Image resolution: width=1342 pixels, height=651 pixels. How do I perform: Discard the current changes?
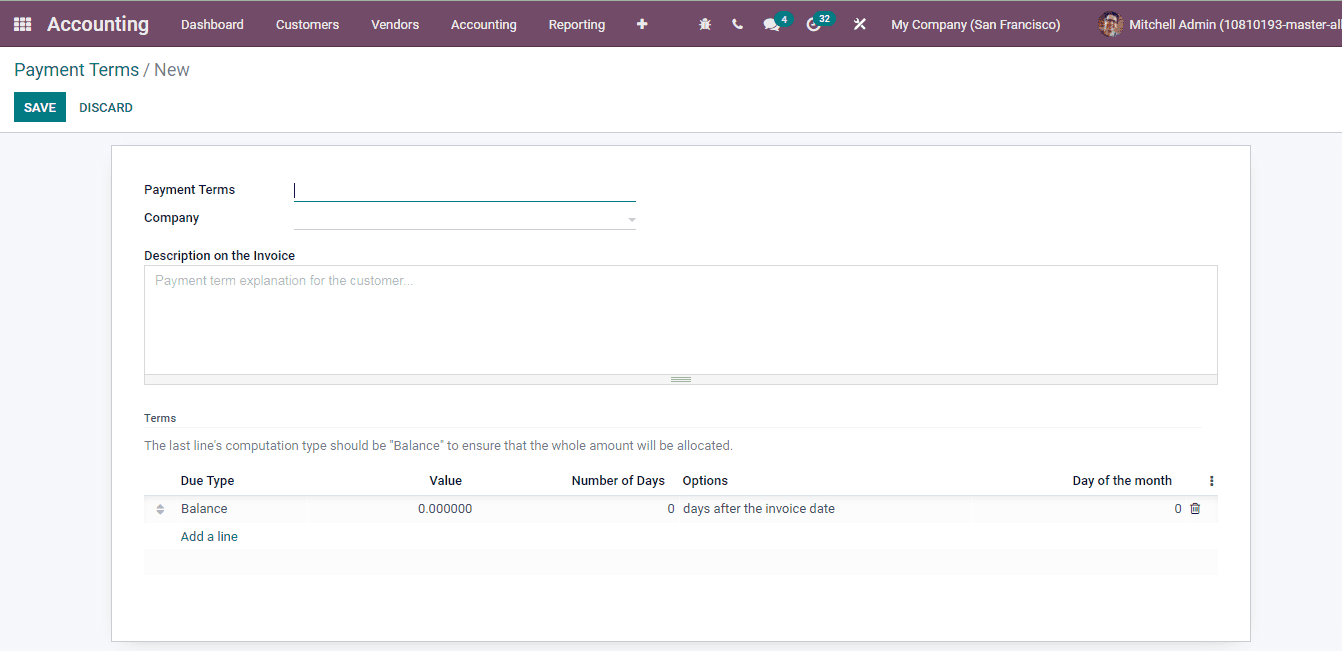coord(105,107)
